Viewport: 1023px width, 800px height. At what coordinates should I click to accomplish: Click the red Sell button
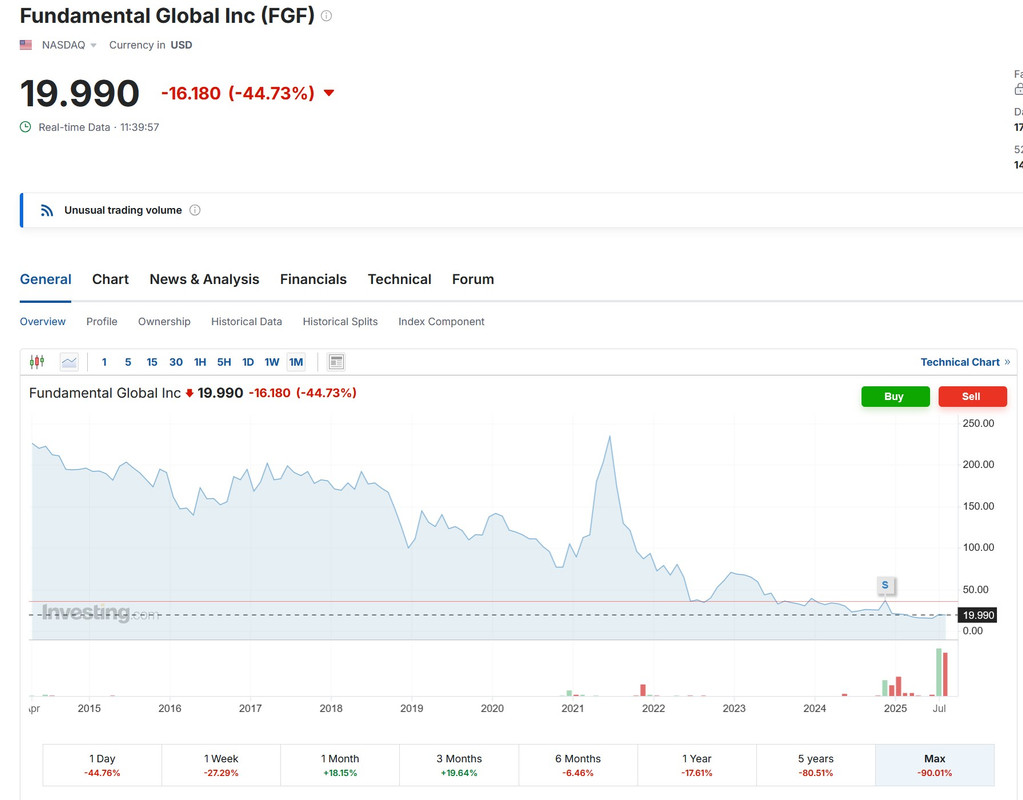tap(972, 396)
